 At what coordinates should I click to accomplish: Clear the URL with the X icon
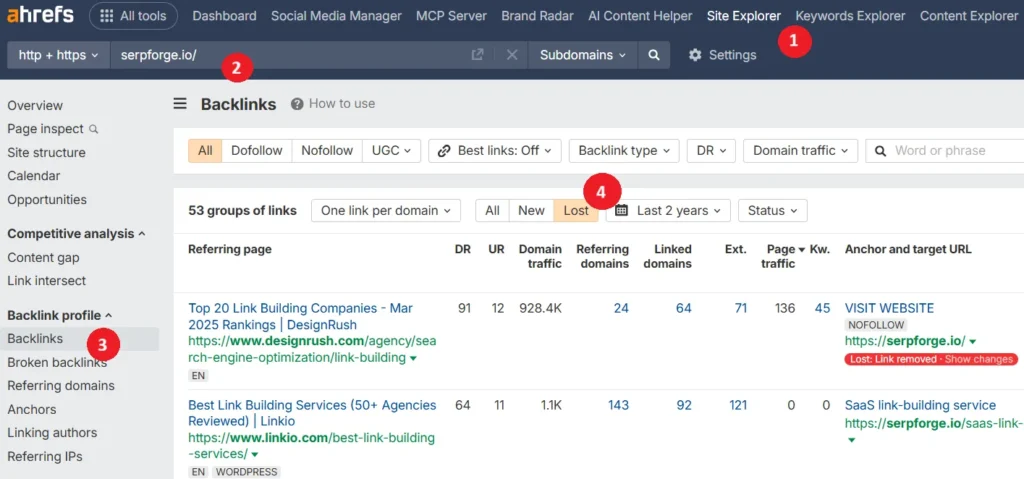coord(512,56)
